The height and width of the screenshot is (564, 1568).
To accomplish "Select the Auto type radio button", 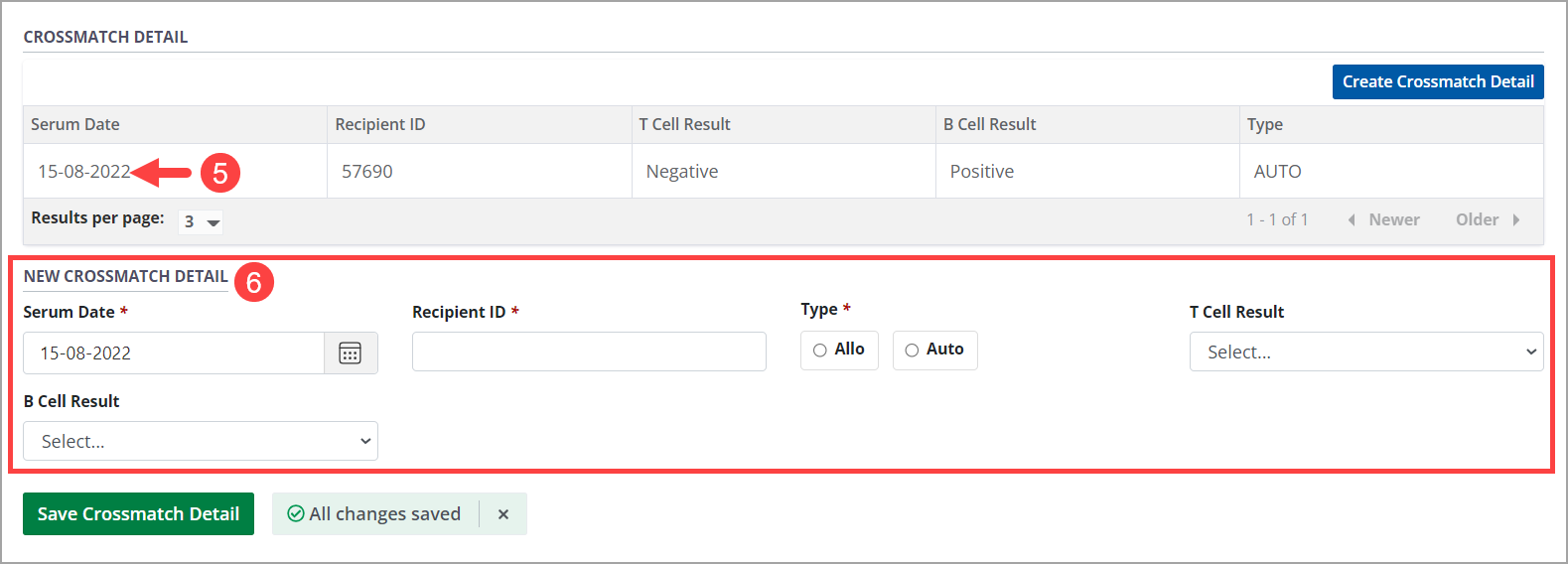I will pos(912,351).
